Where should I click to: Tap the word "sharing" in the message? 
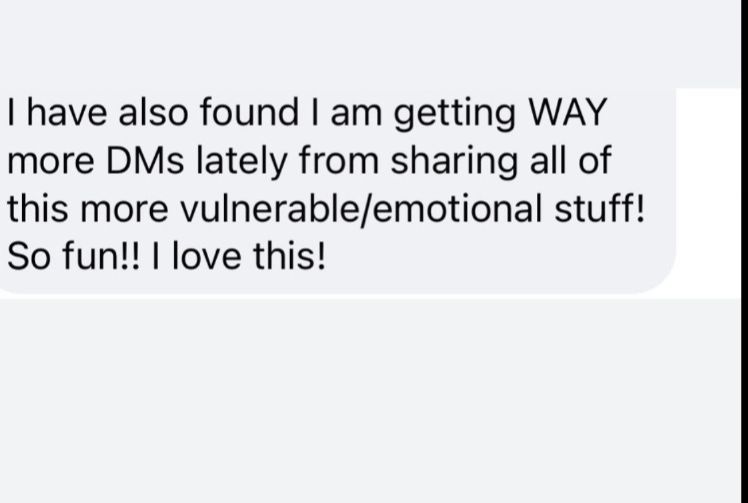pyautogui.click(x=454, y=163)
